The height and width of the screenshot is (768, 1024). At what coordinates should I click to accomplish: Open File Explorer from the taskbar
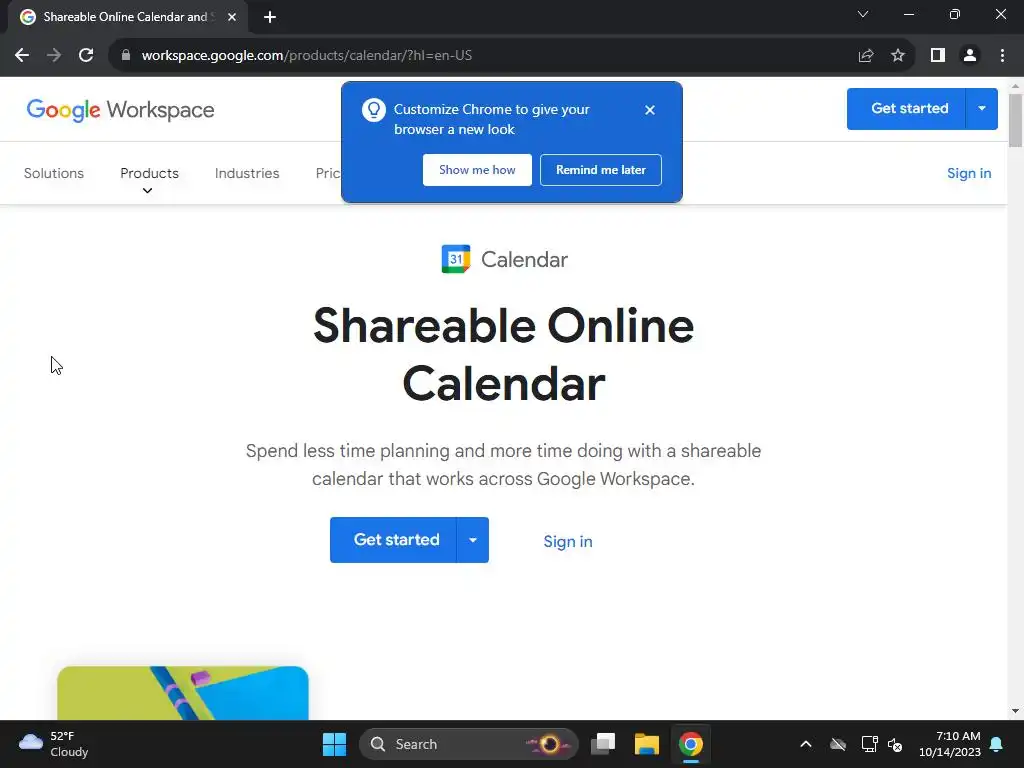click(x=647, y=744)
